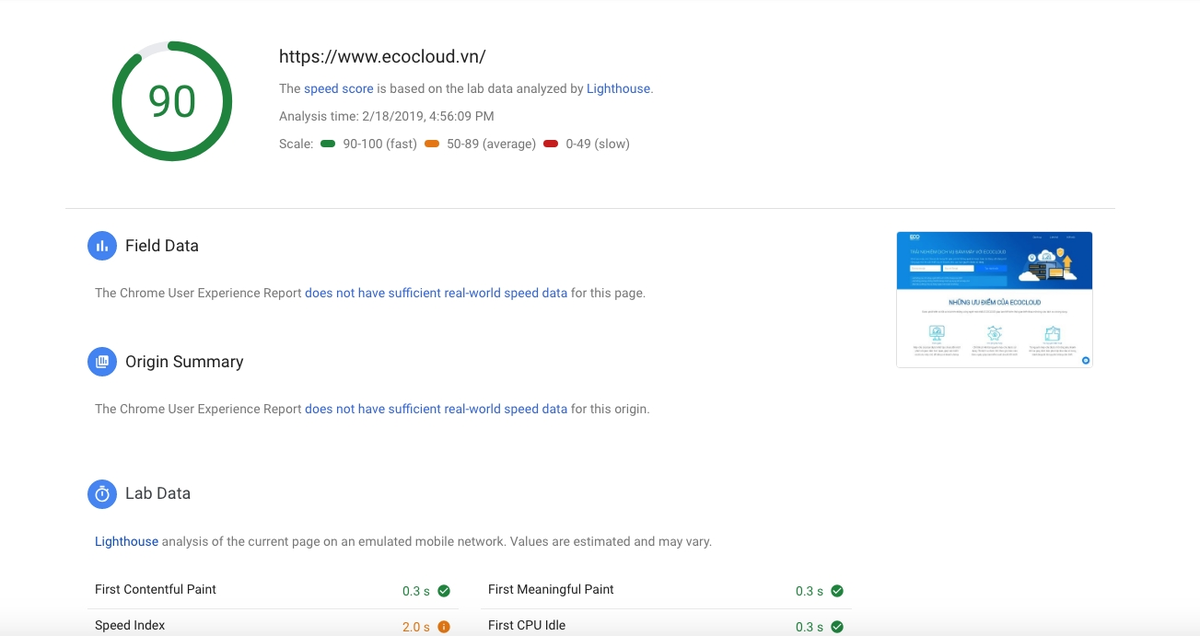This screenshot has width=1200, height=636.
Task: Click the red slow scale indicator
Action: pyautogui.click(x=551, y=144)
